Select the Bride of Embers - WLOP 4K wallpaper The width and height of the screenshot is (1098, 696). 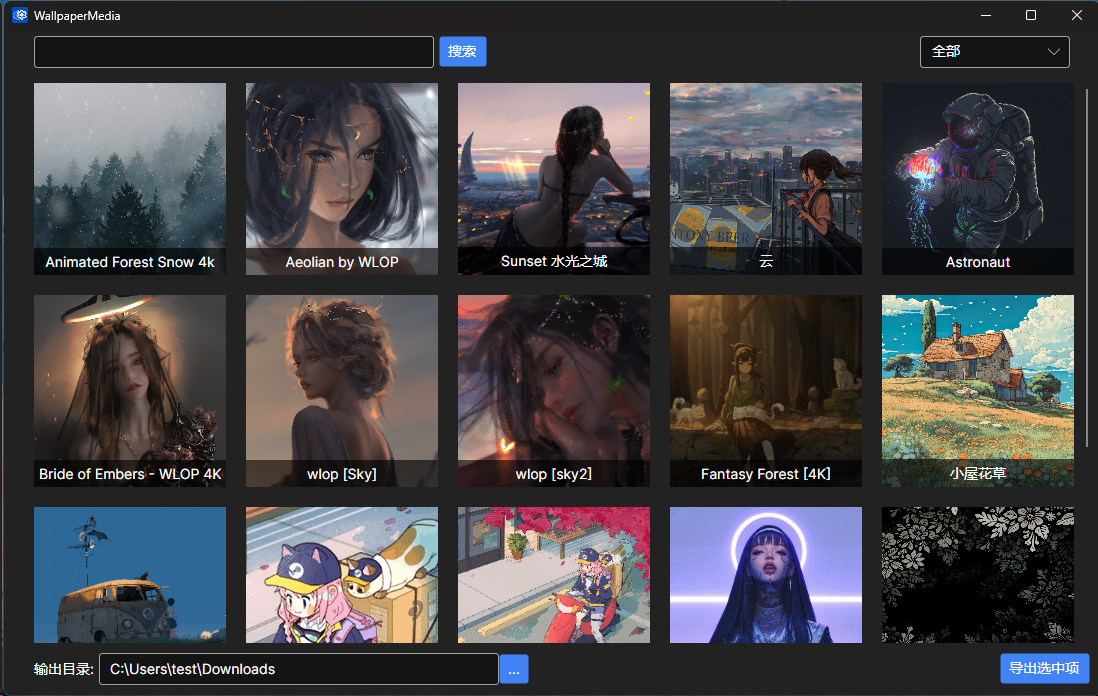click(130, 391)
